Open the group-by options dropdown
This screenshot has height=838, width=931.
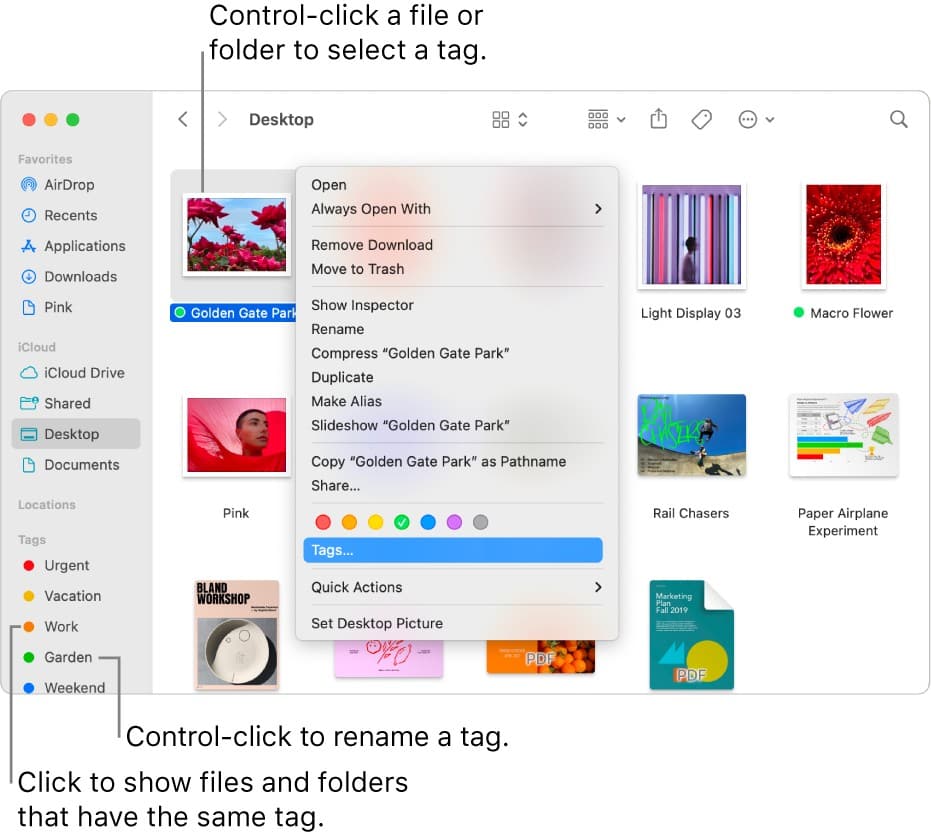click(x=606, y=119)
